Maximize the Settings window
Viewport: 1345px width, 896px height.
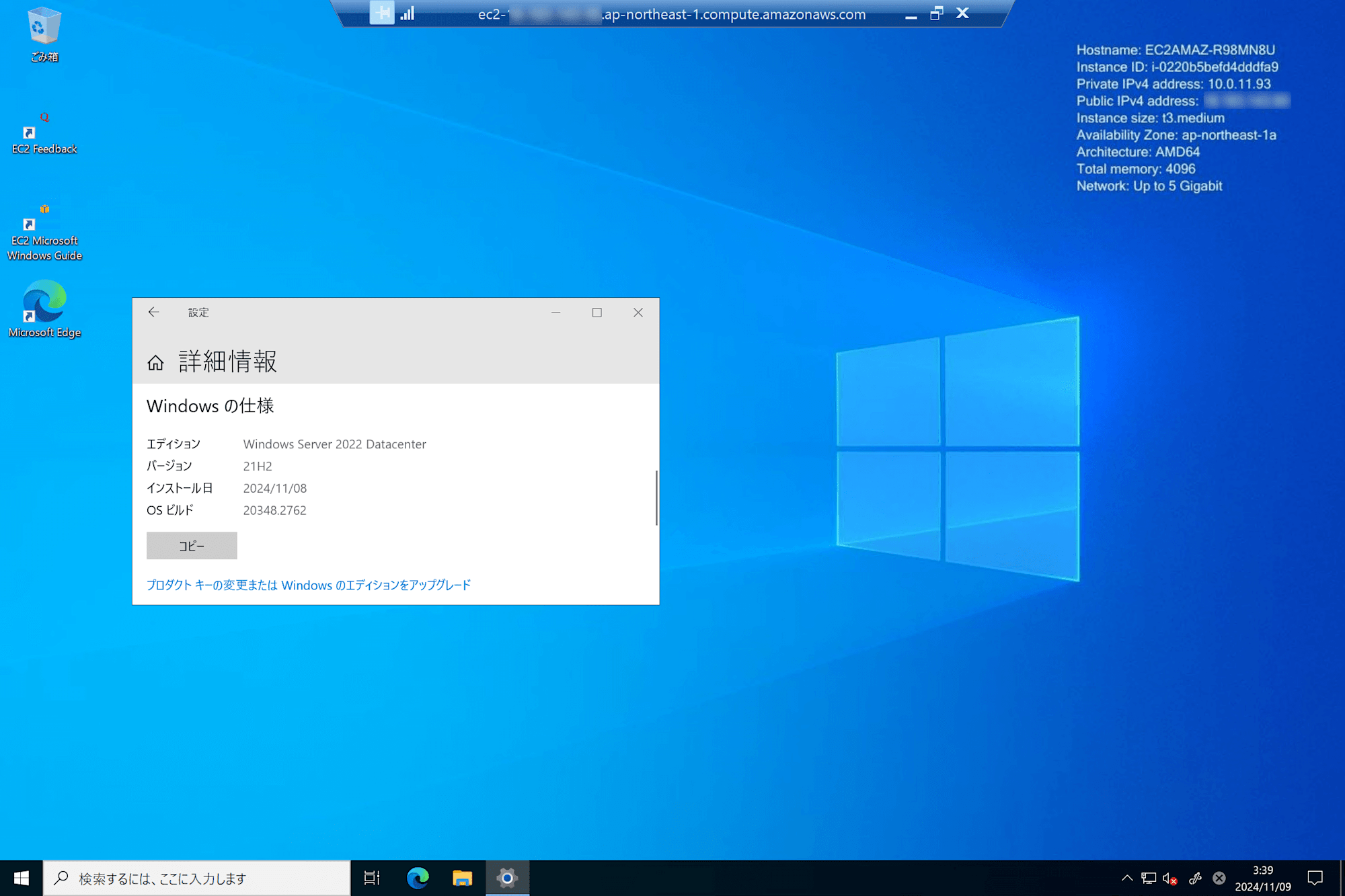point(597,312)
